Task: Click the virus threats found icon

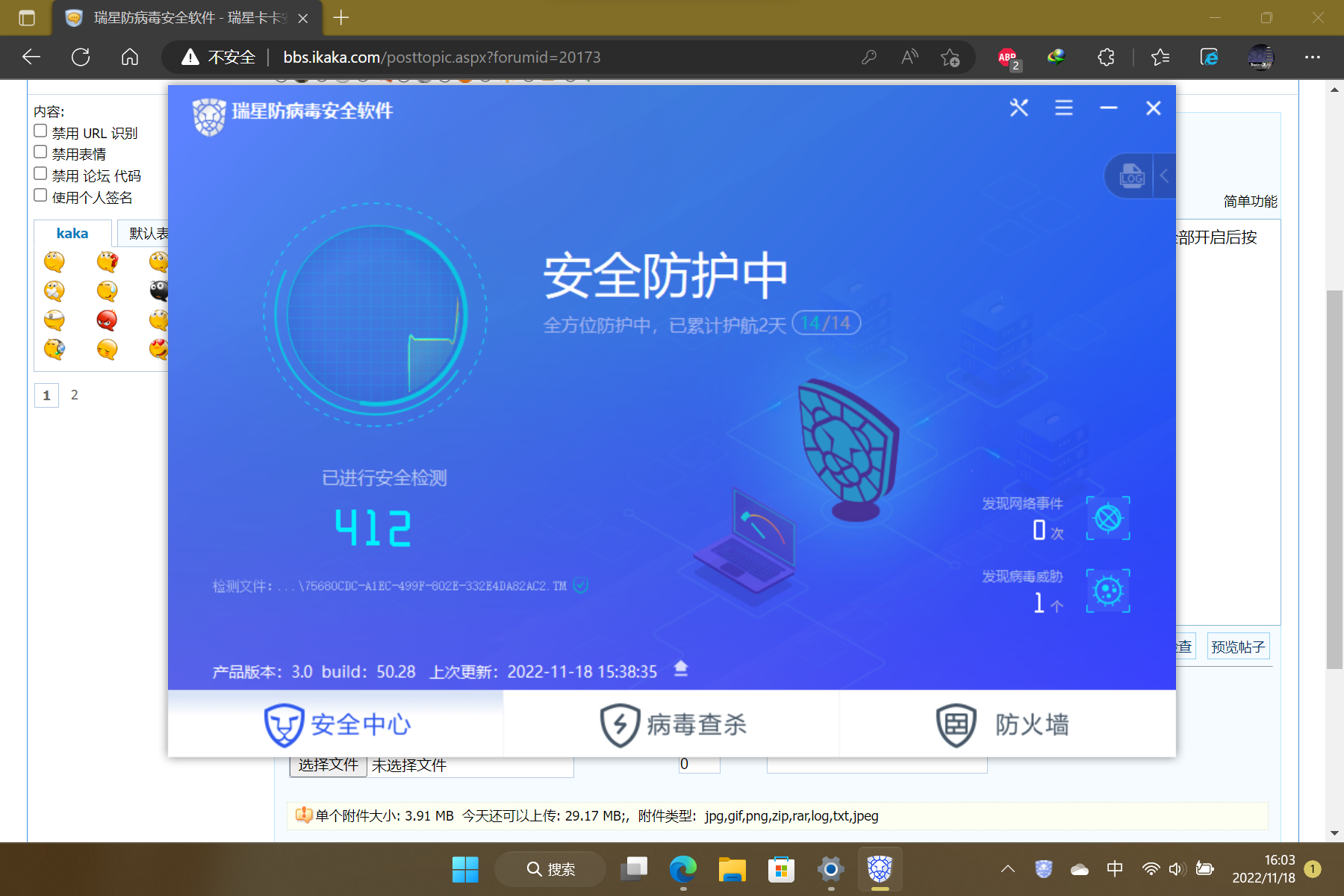Action: pos(1108,591)
